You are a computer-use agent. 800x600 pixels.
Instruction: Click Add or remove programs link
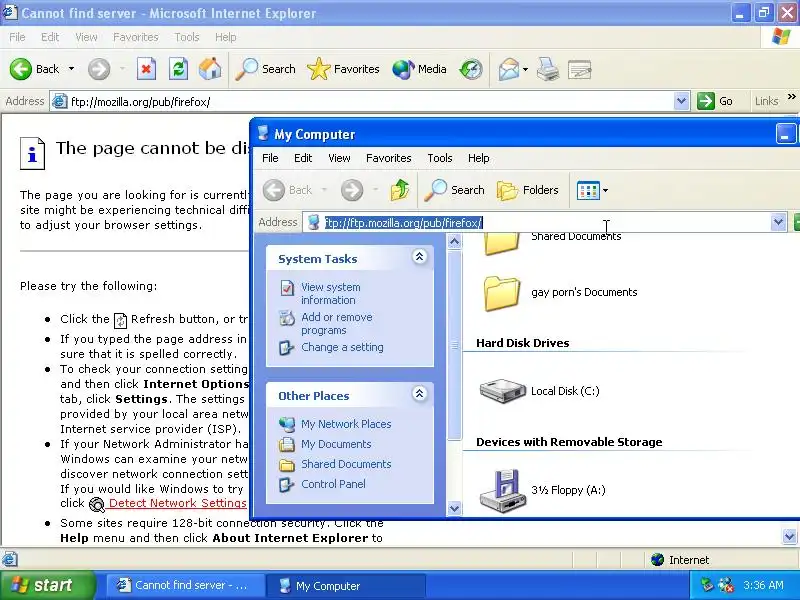pos(337,323)
